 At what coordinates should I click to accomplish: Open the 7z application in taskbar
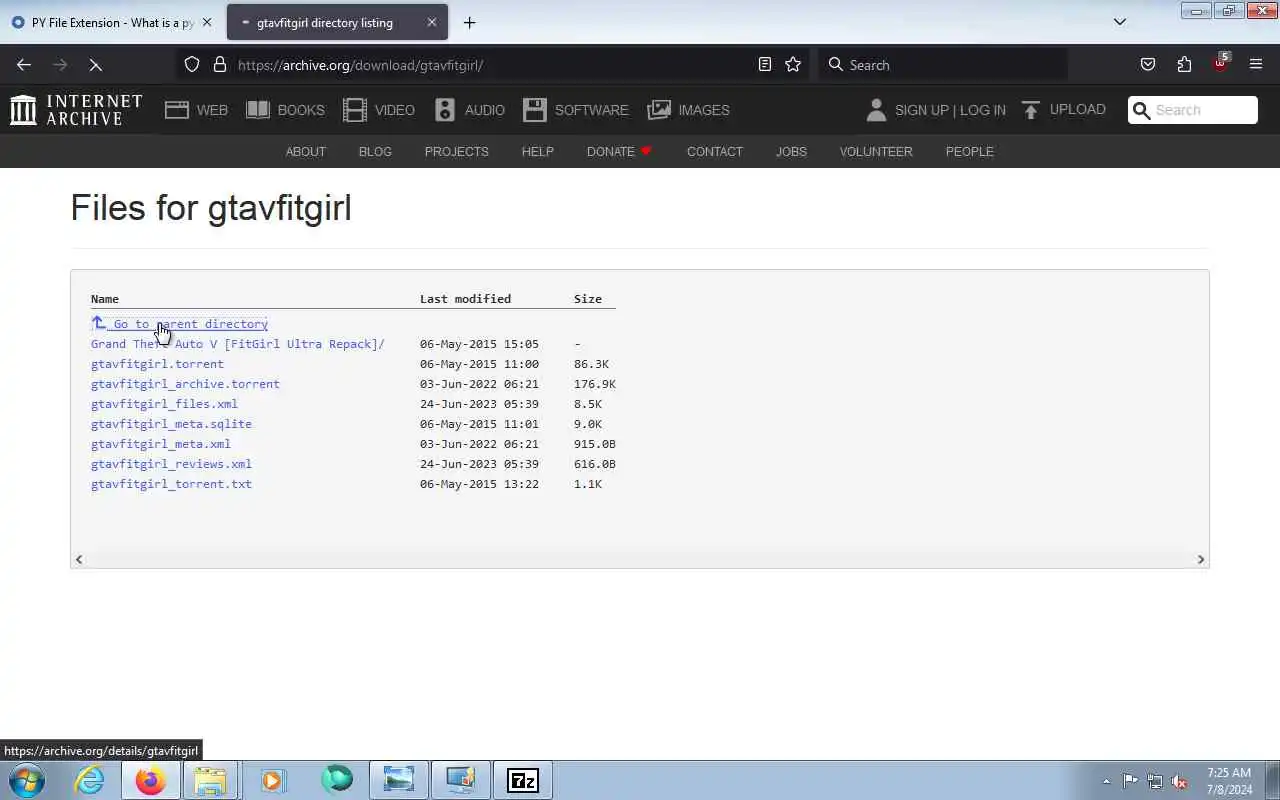point(522,780)
